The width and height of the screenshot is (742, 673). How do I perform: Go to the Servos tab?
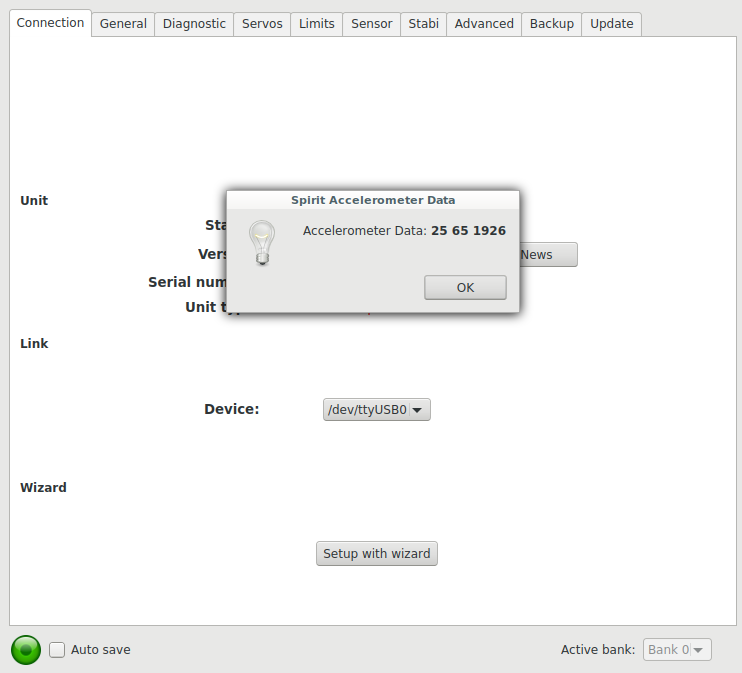point(262,24)
